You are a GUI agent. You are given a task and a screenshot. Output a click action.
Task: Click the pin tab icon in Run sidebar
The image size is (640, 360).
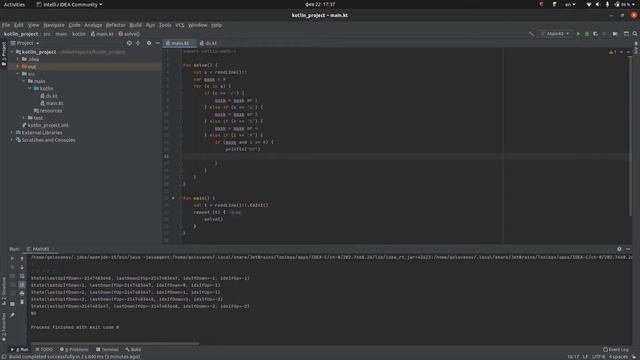coord(12,315)
